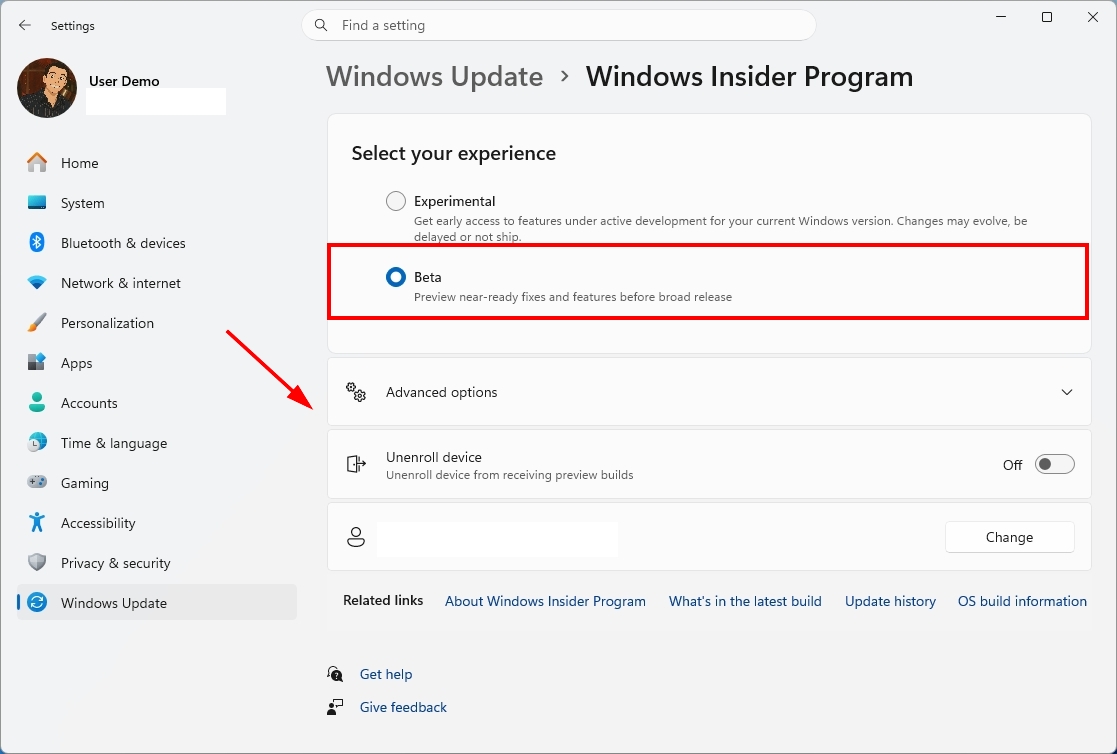Click the Experimental option description text

(720, 229)
